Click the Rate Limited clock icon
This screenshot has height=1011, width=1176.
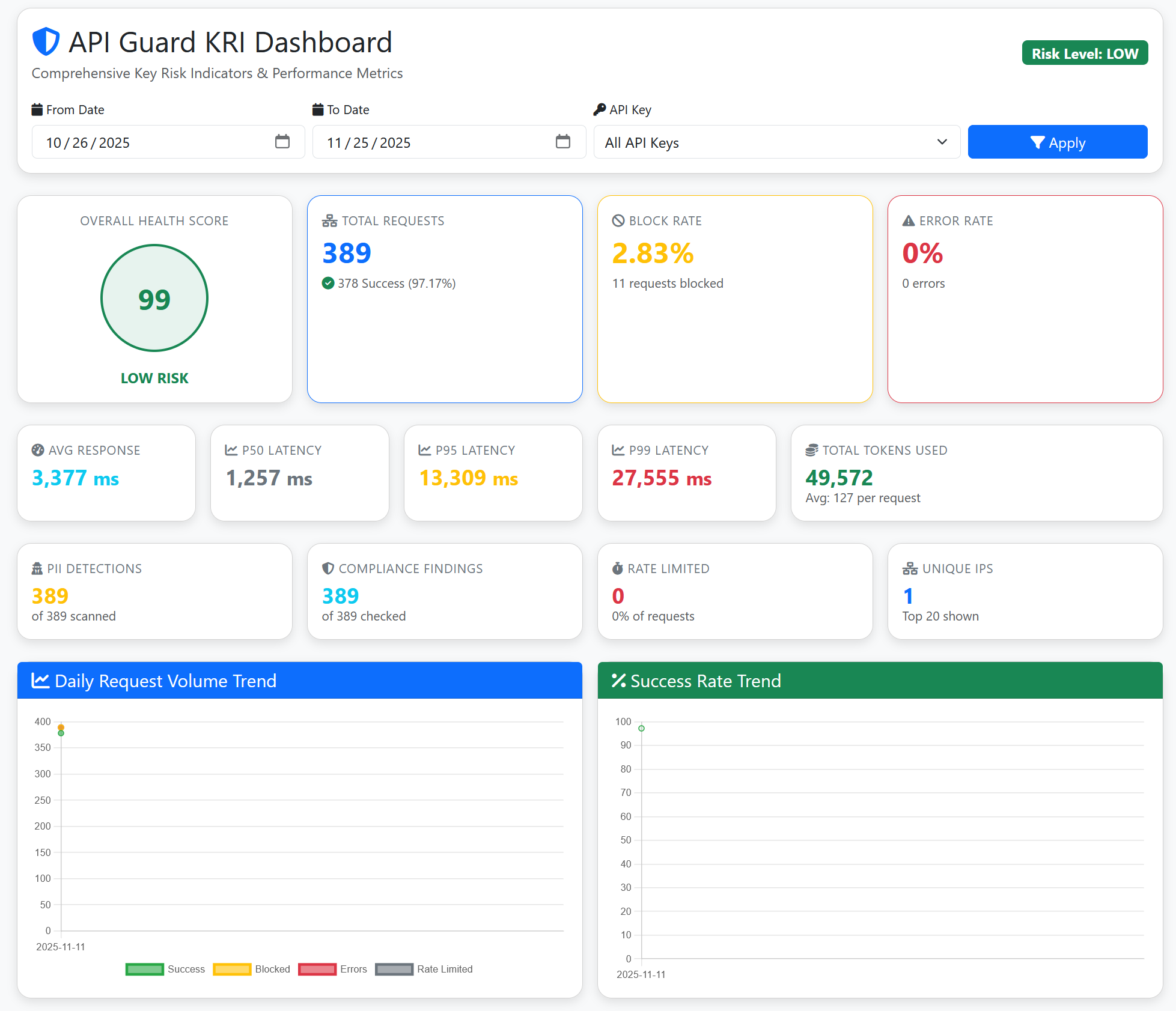[x=617, y=568]
